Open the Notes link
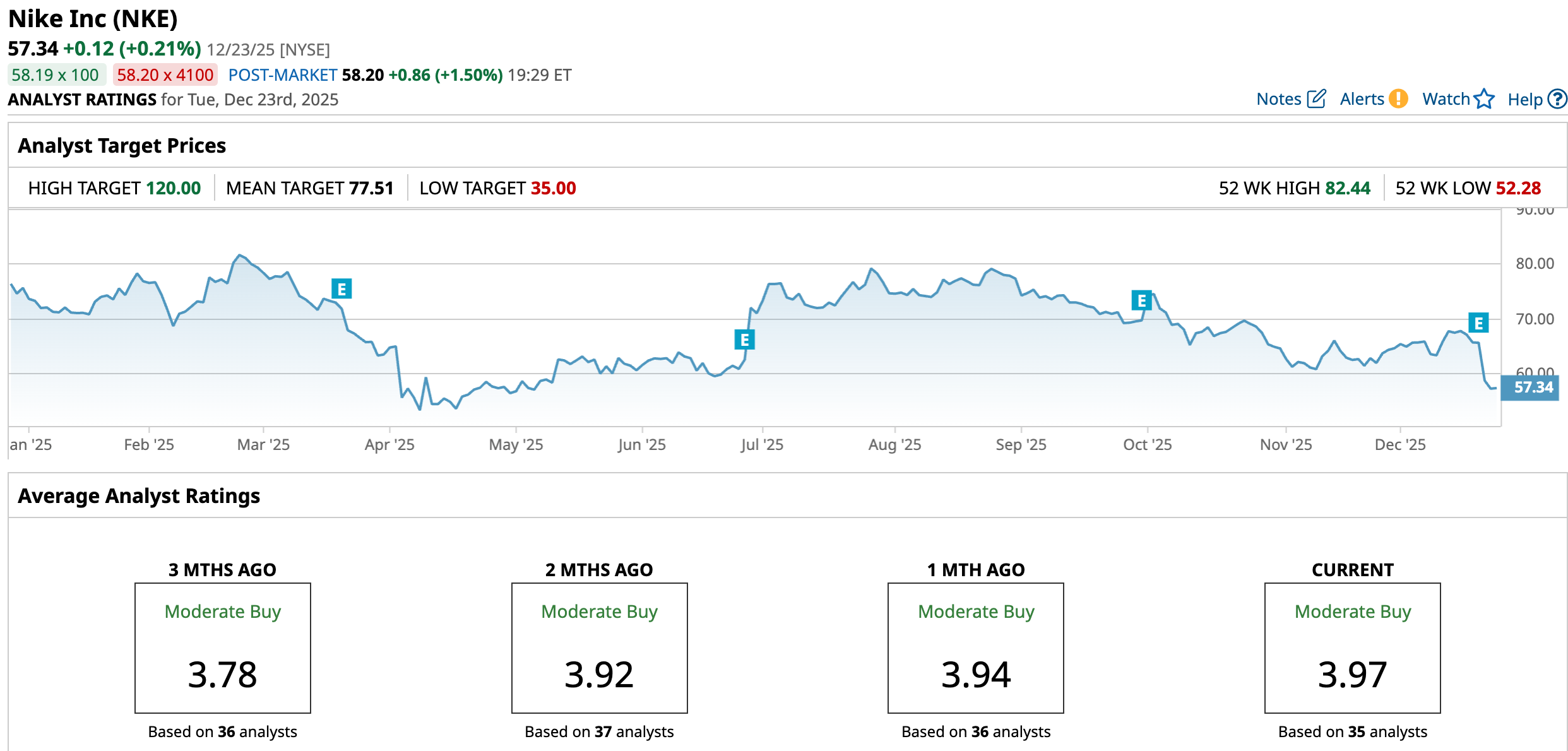Screen dimensions: 1568x751 click(1279, 99)
